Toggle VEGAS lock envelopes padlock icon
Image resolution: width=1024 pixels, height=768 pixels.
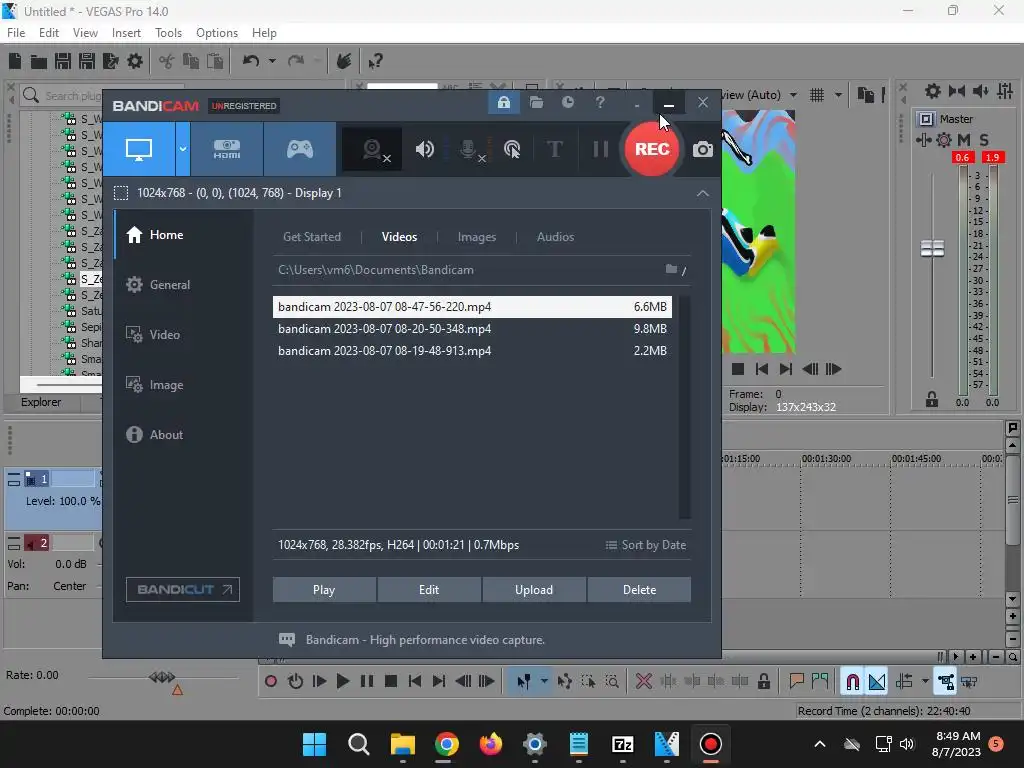pos(763,682)
